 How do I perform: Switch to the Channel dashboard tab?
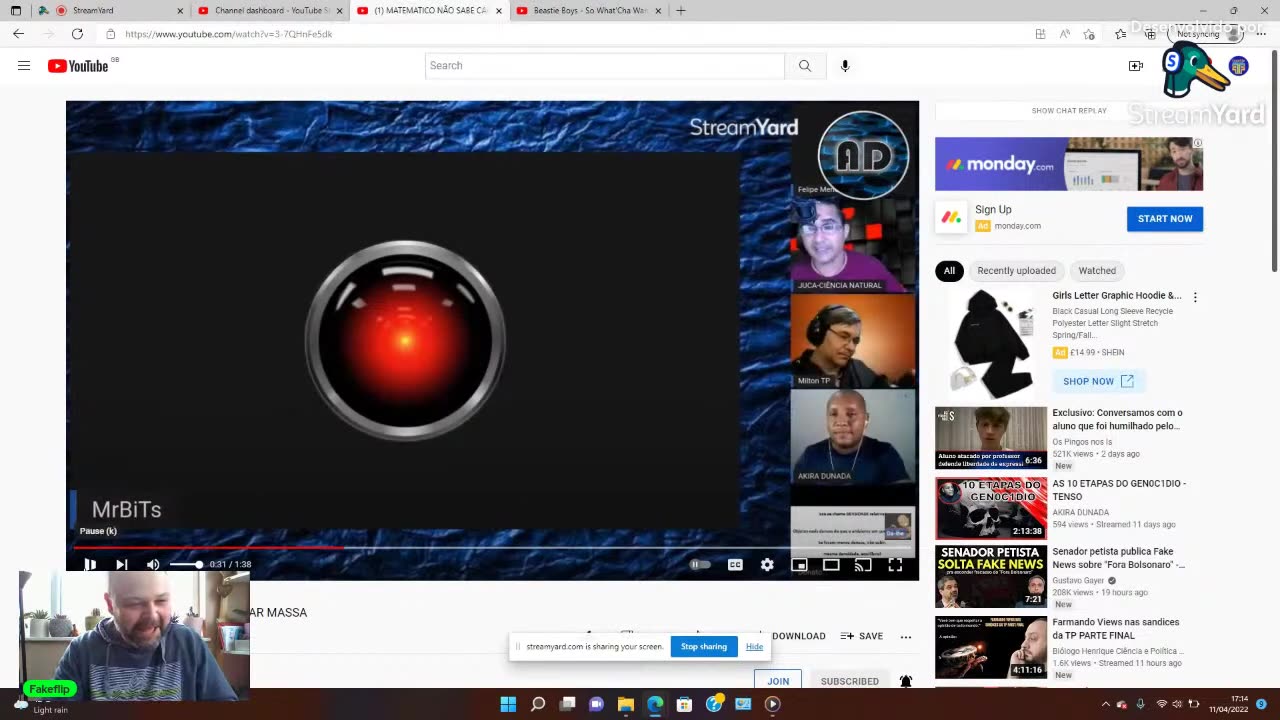point(269,11)
